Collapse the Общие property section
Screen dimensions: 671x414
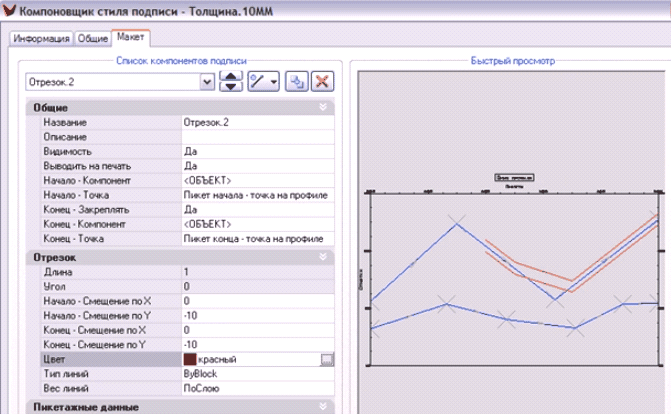(323, 105)
